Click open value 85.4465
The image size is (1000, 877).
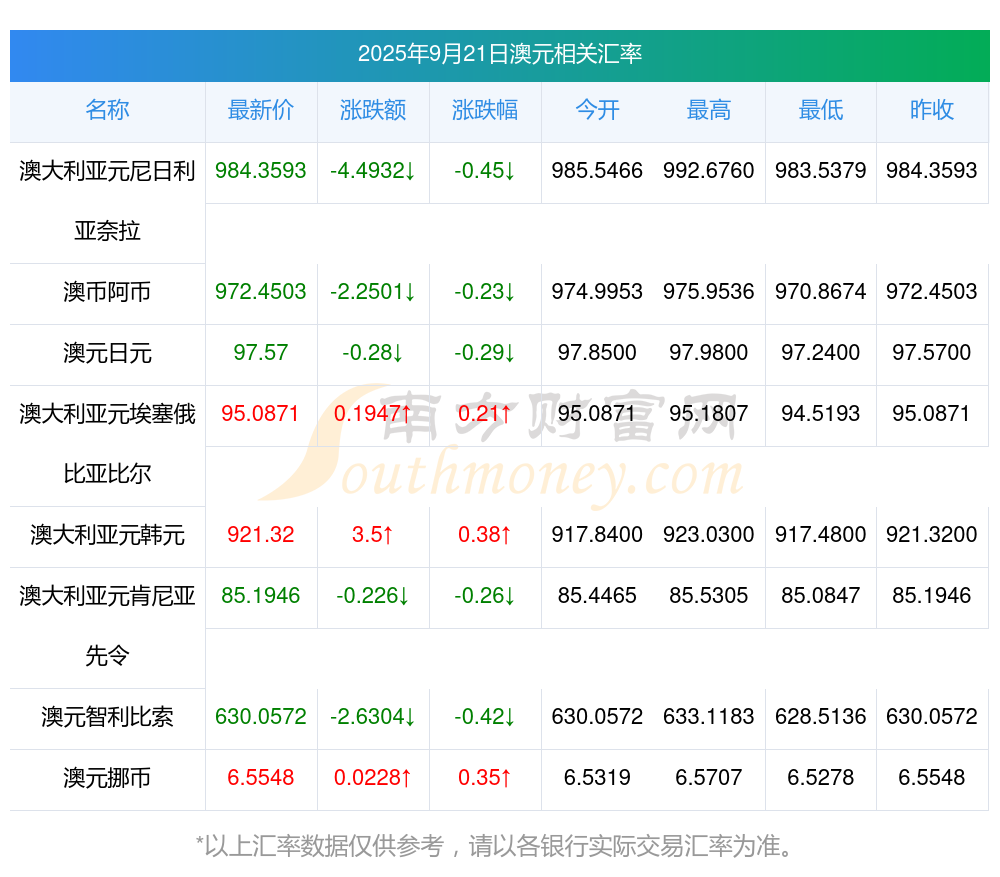[x=597, y=596]
